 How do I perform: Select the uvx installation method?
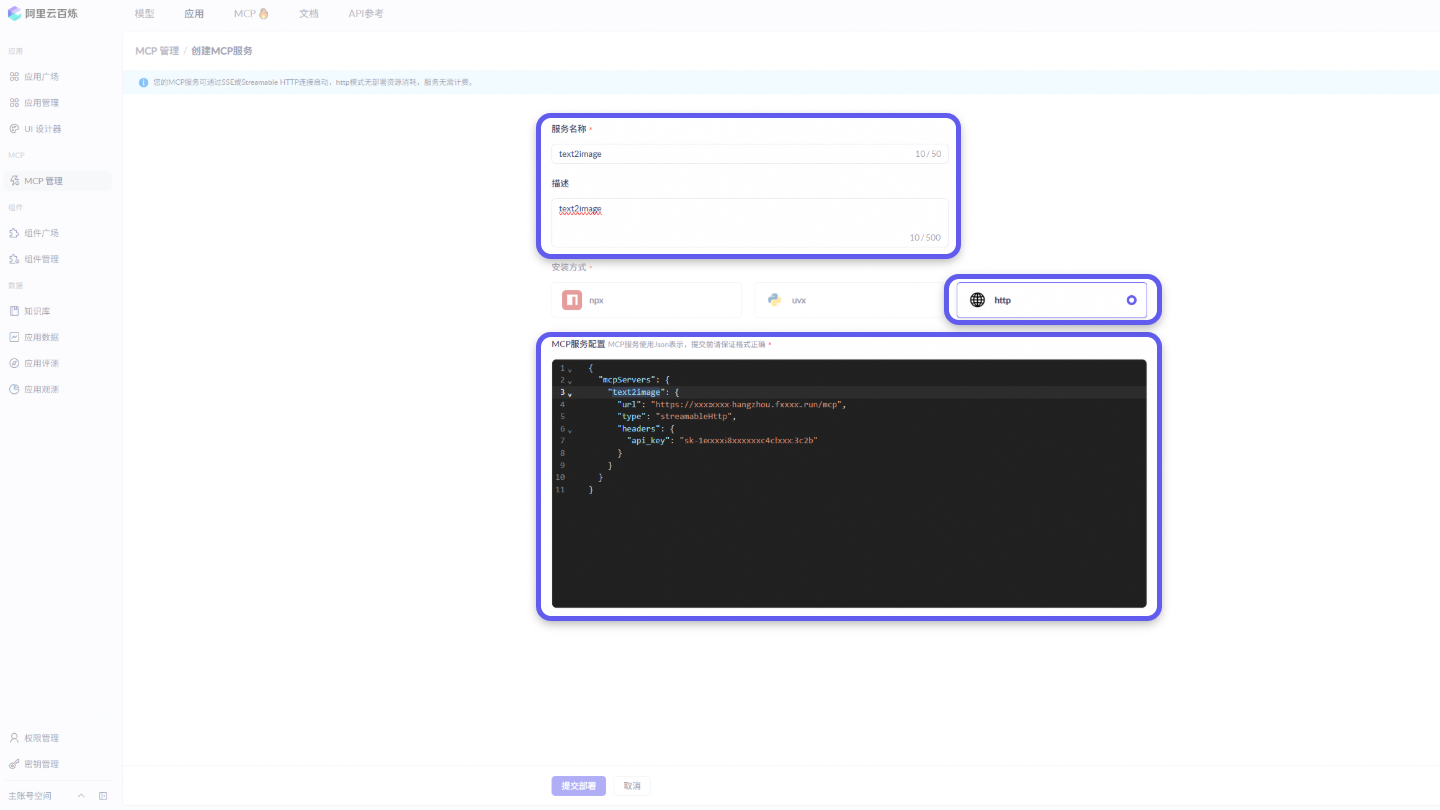point(848,299)
